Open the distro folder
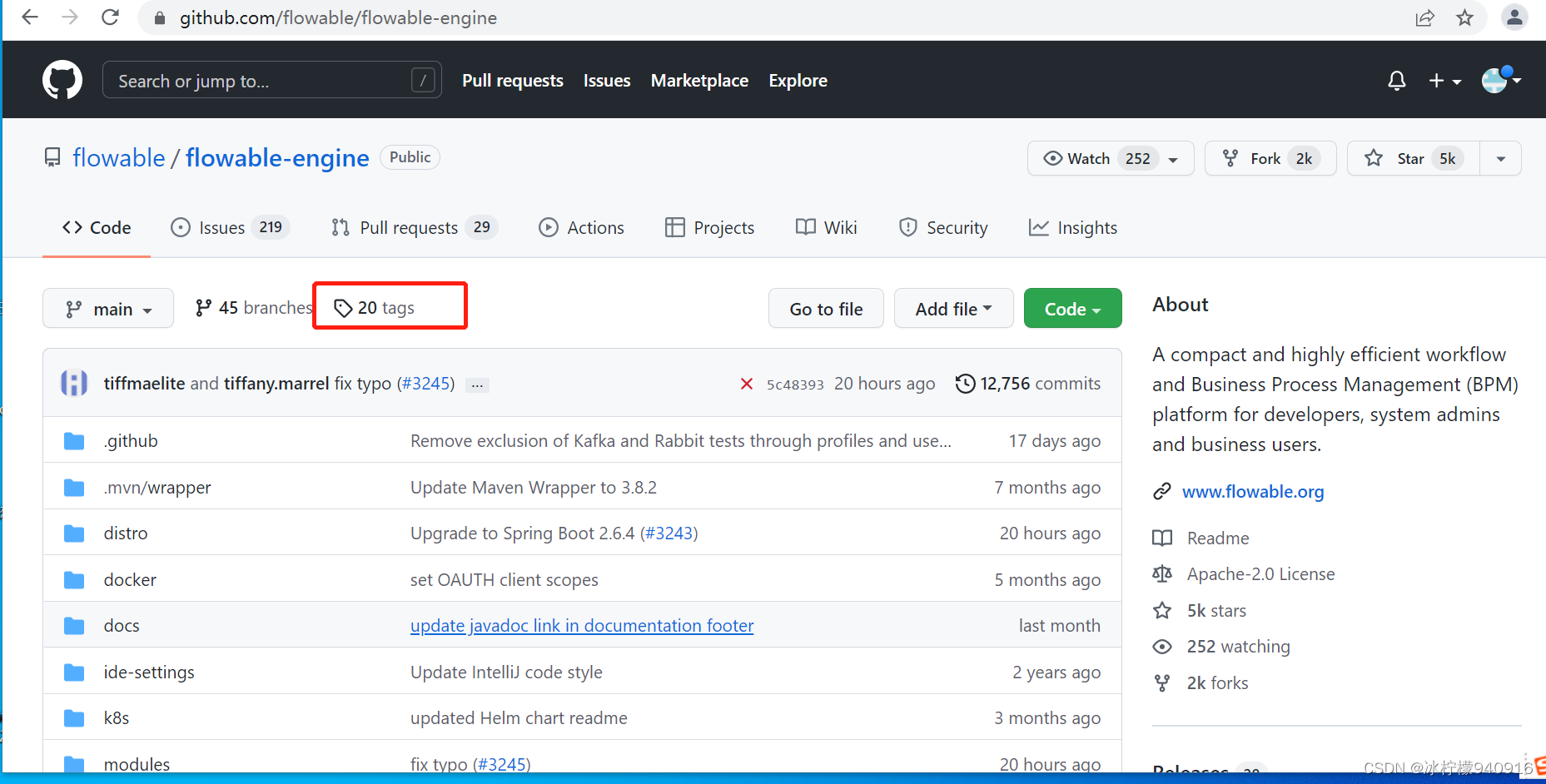This screenshot has height=784, width=1546. click(126, 533)
